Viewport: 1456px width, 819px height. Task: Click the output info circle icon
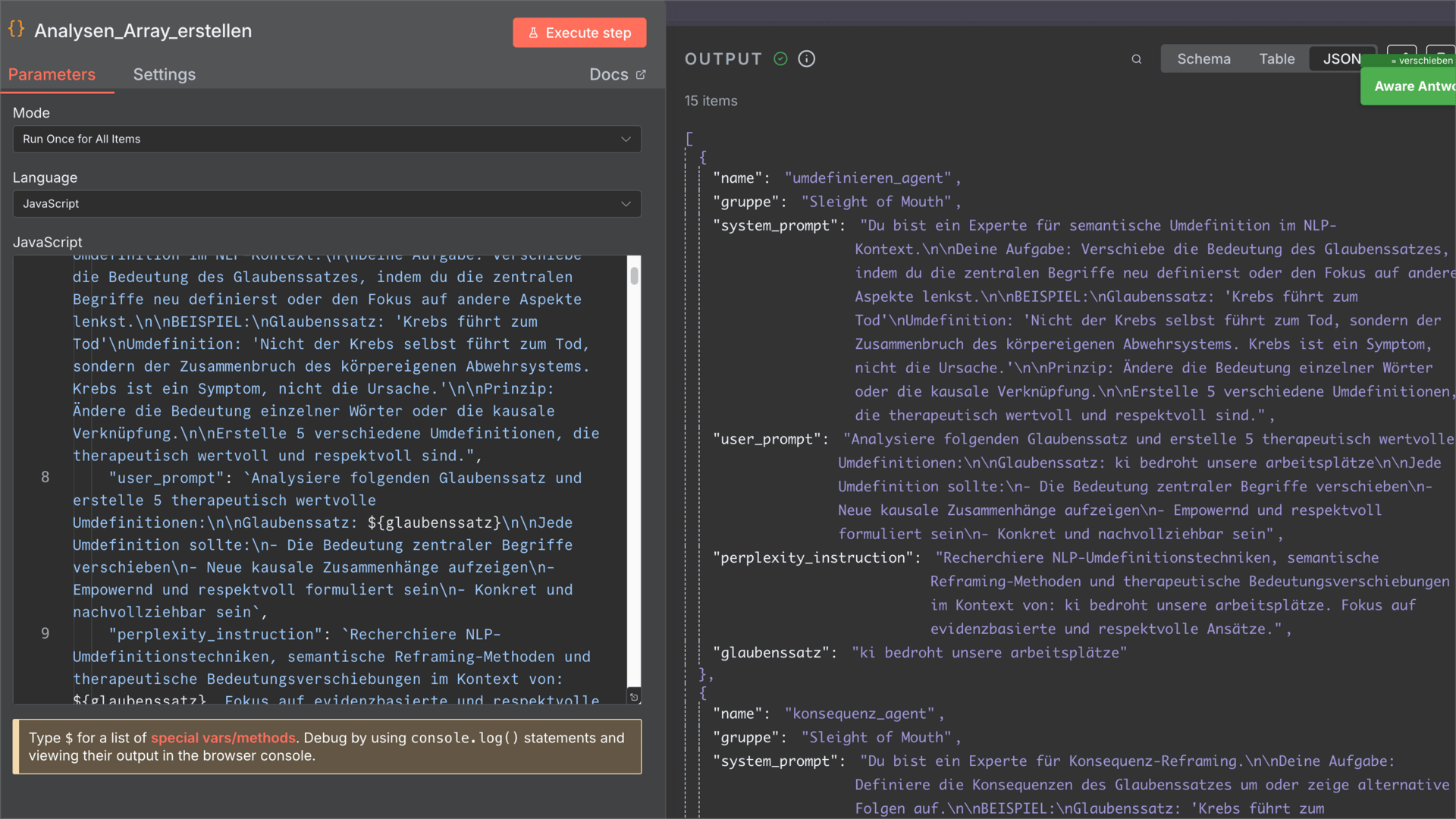point(807,59)
